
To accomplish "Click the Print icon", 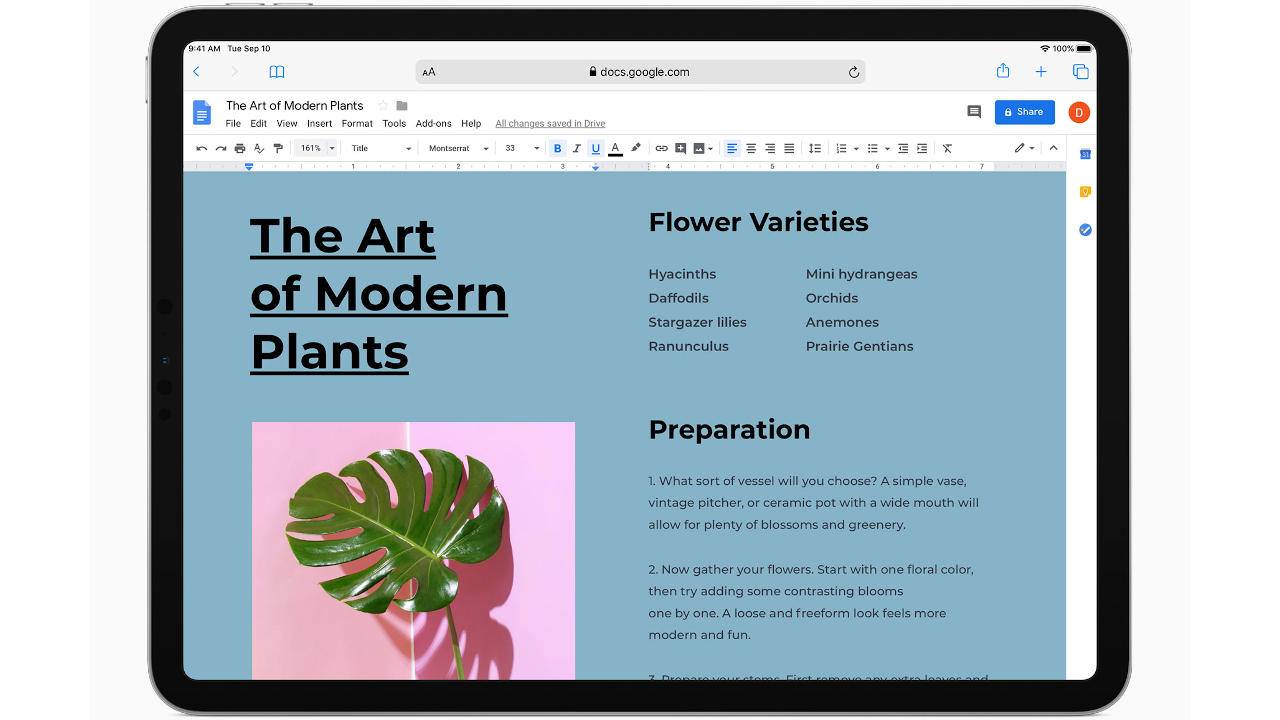I will click(x=238, y=147).
